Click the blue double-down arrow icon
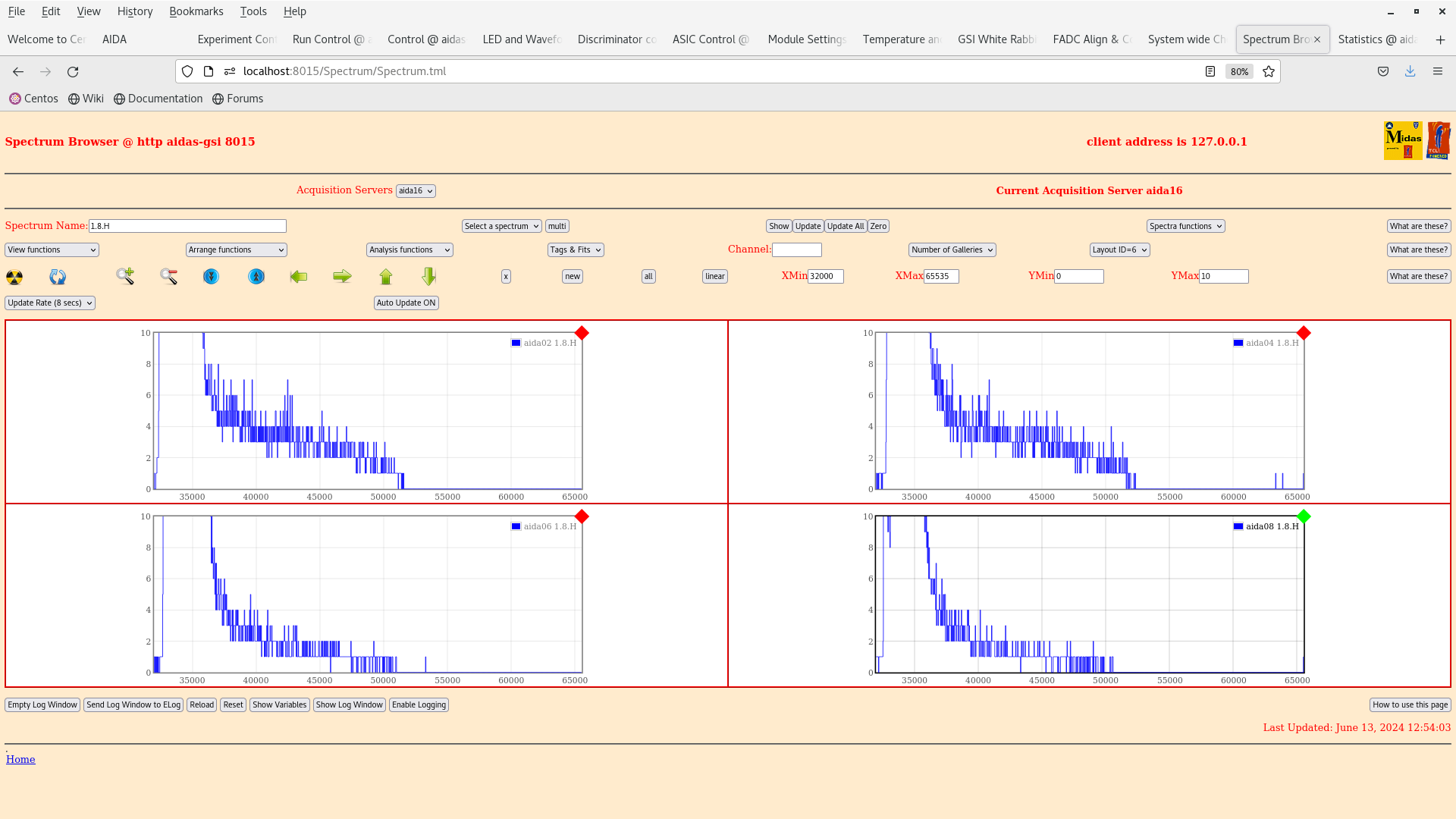This screenshot has width=1456, height=819. click(211, 277)
